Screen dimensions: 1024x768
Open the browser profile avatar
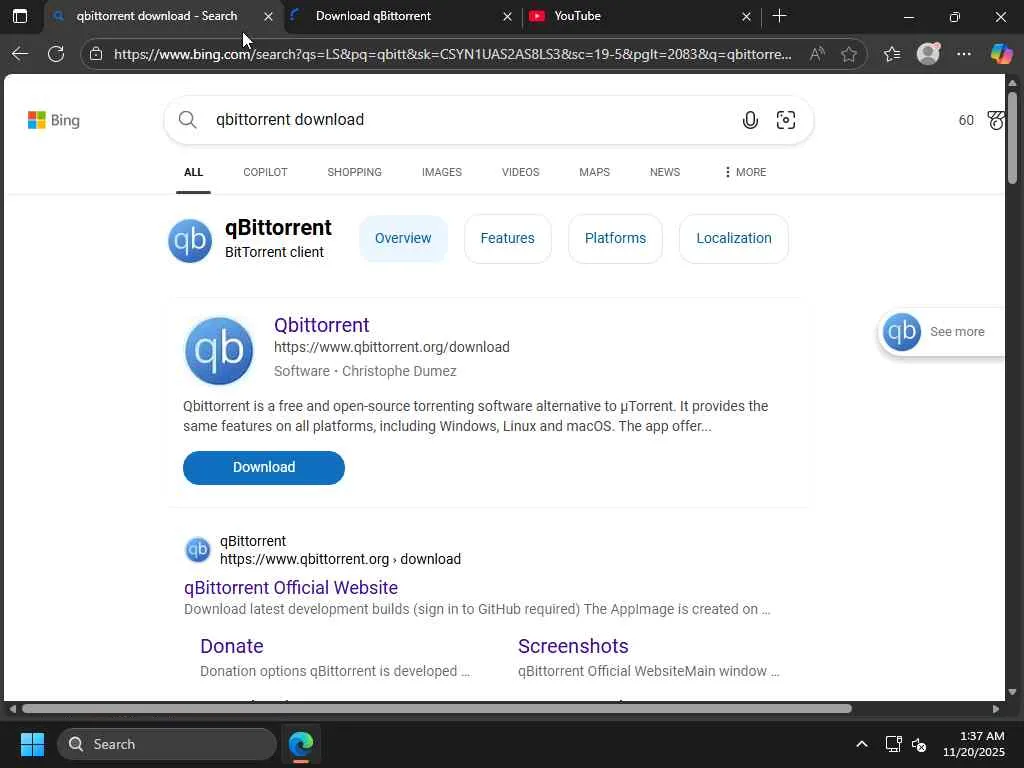(928, 54)
